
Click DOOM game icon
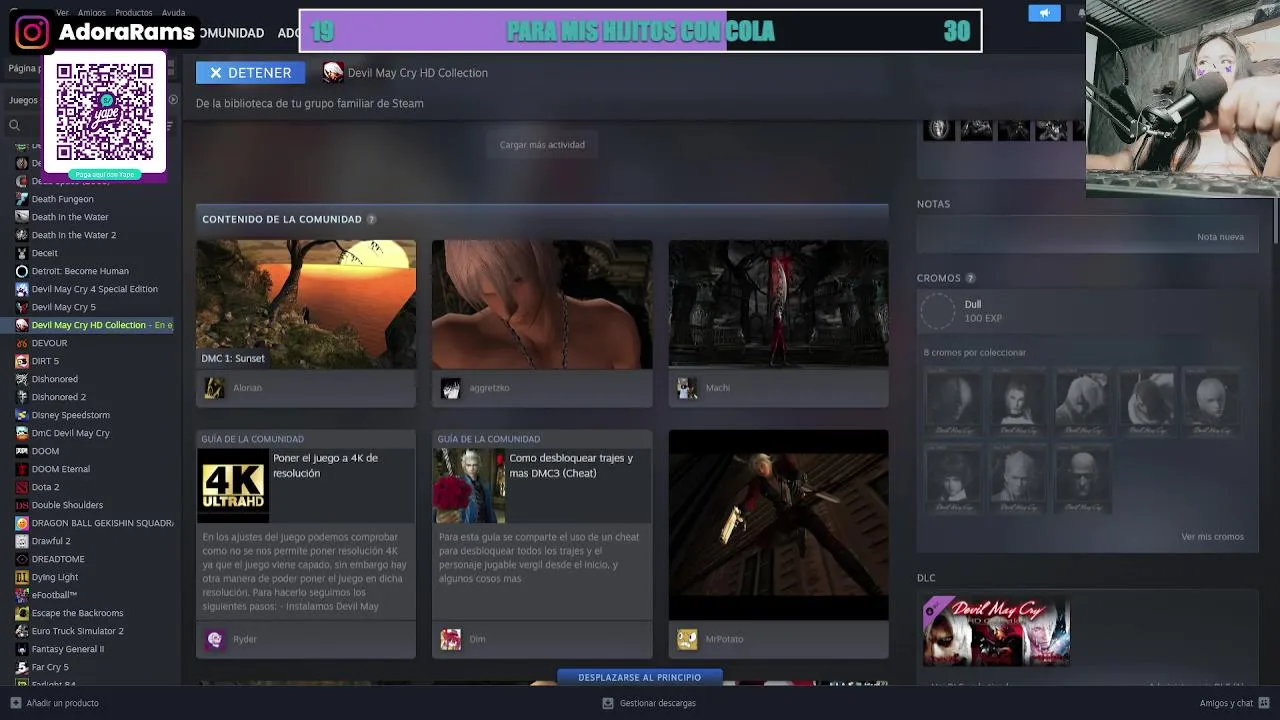(22, 451)
